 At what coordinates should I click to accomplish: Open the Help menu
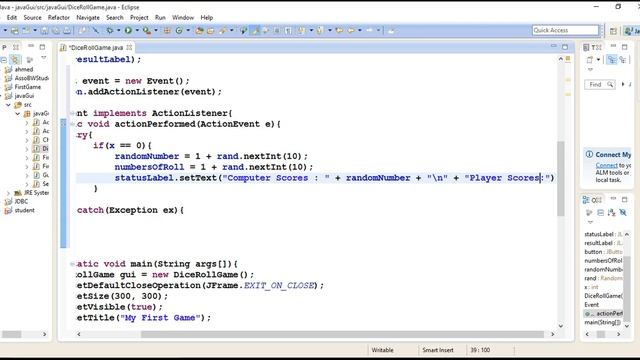pos(207,18)
